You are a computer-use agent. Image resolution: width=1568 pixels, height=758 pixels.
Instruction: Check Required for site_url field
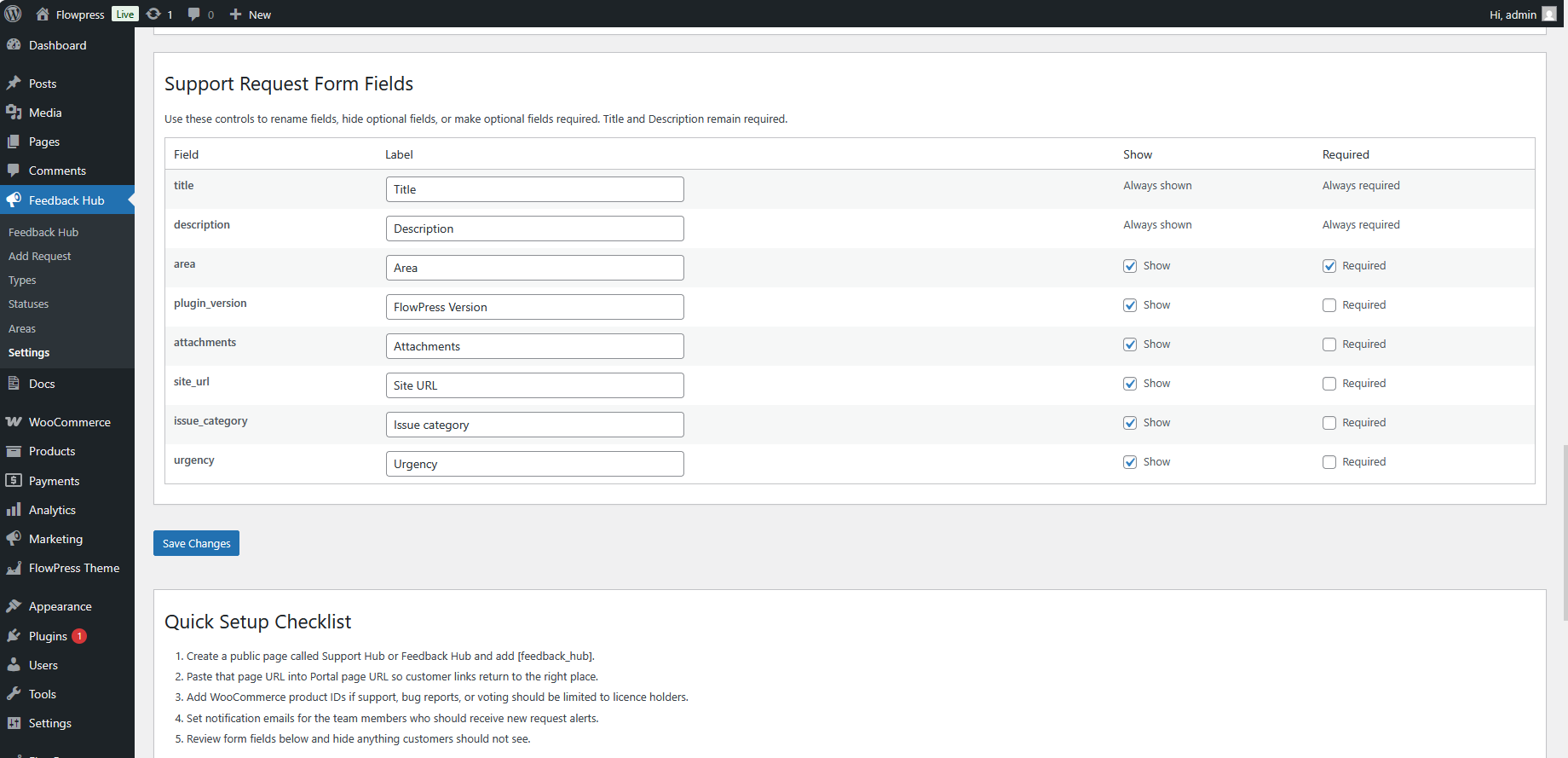click(1329, 384)
